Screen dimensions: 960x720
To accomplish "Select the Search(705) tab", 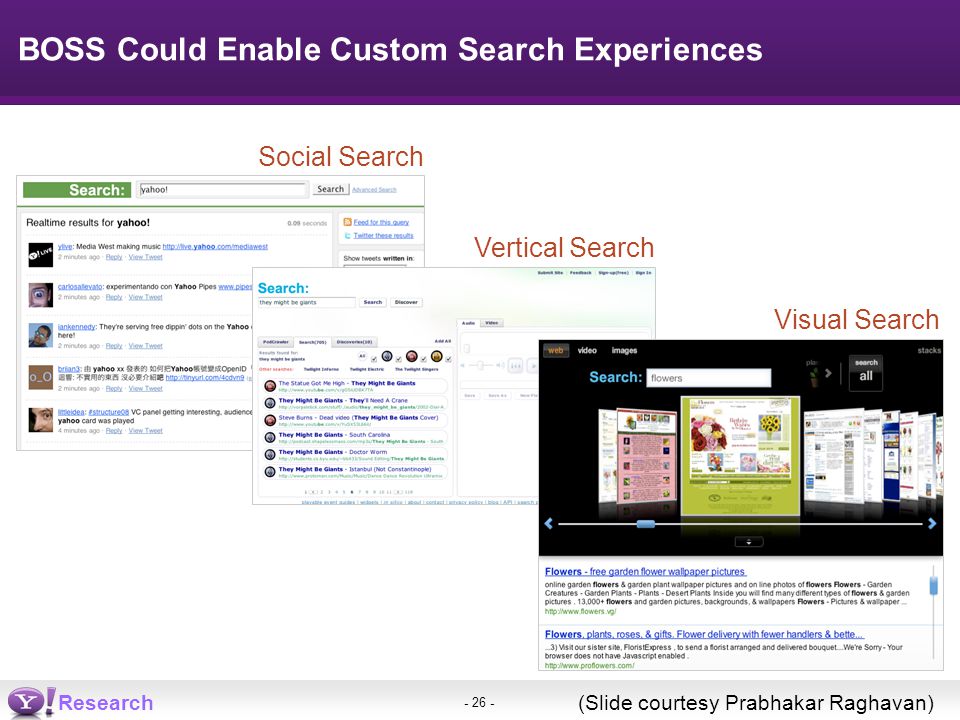I will pyautogui.click(x=312, y=342).
